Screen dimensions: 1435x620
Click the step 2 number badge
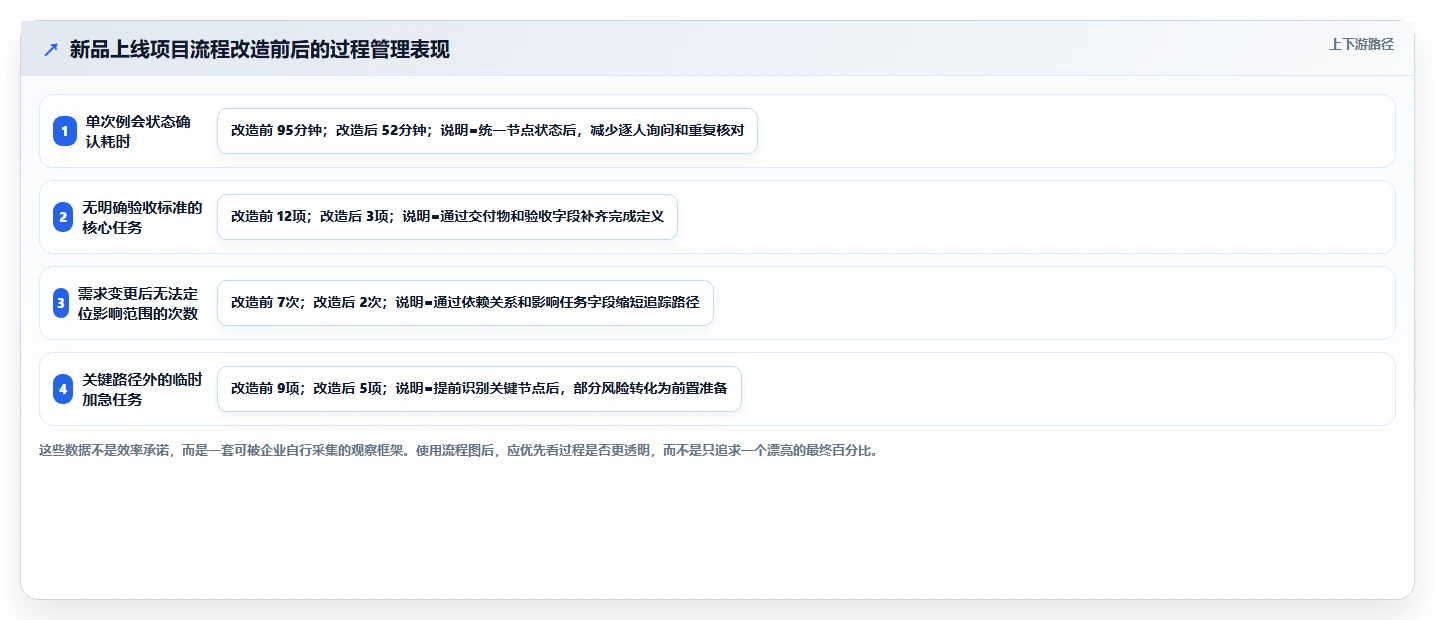[65, 217]
